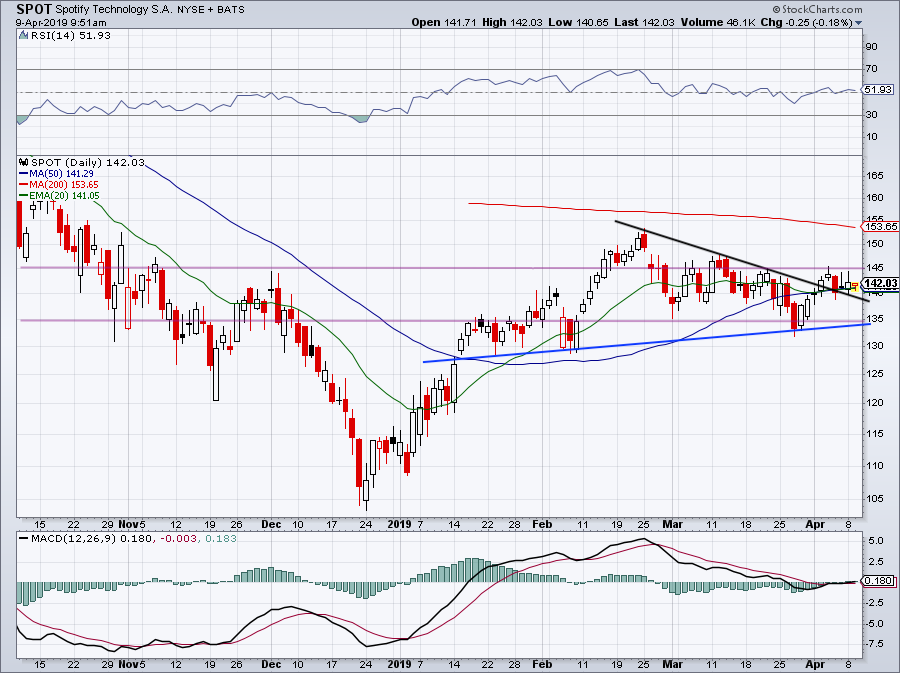Click the SPOT candlestick legend icon
Viewport: 900px width, 673px height.
pos(23,162)
